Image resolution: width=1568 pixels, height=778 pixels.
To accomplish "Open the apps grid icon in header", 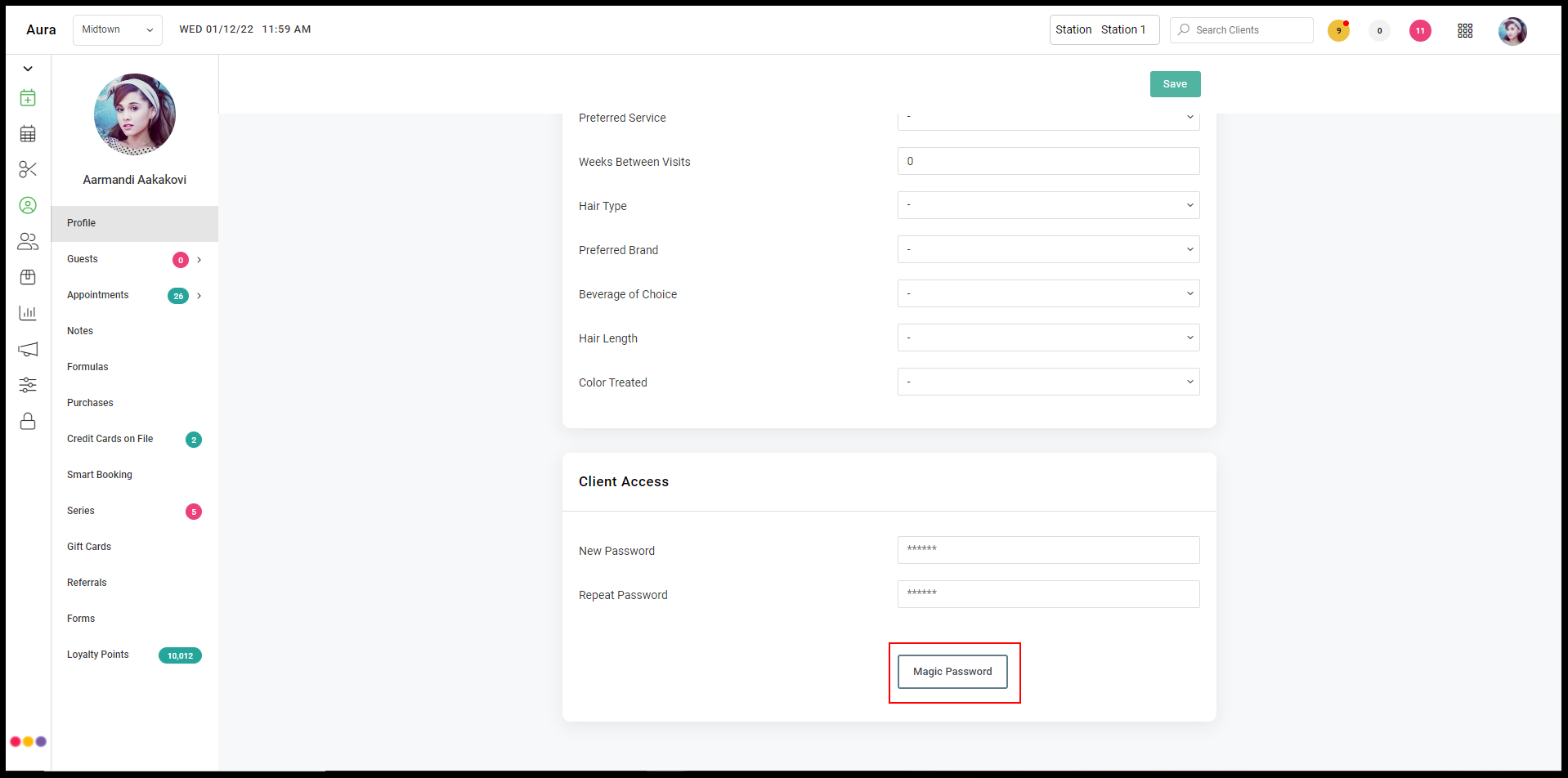I will point(1465,30).
